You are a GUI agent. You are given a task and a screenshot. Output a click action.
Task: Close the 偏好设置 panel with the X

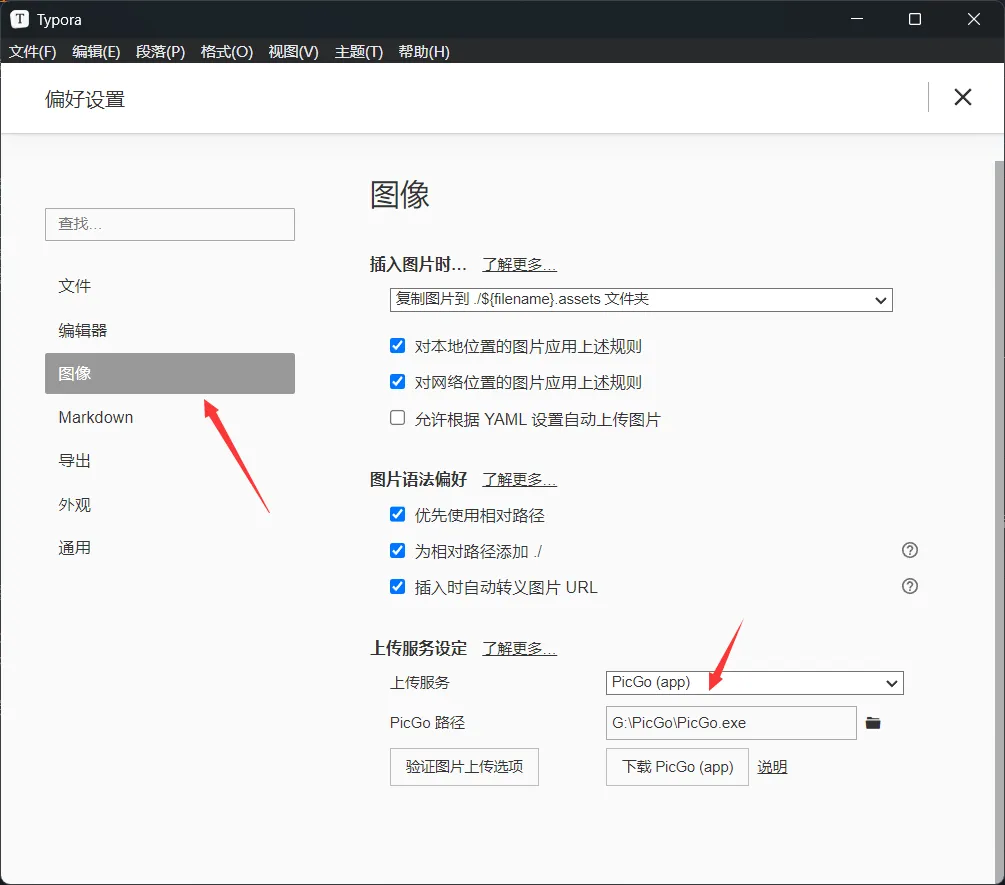tap(962, 97)
